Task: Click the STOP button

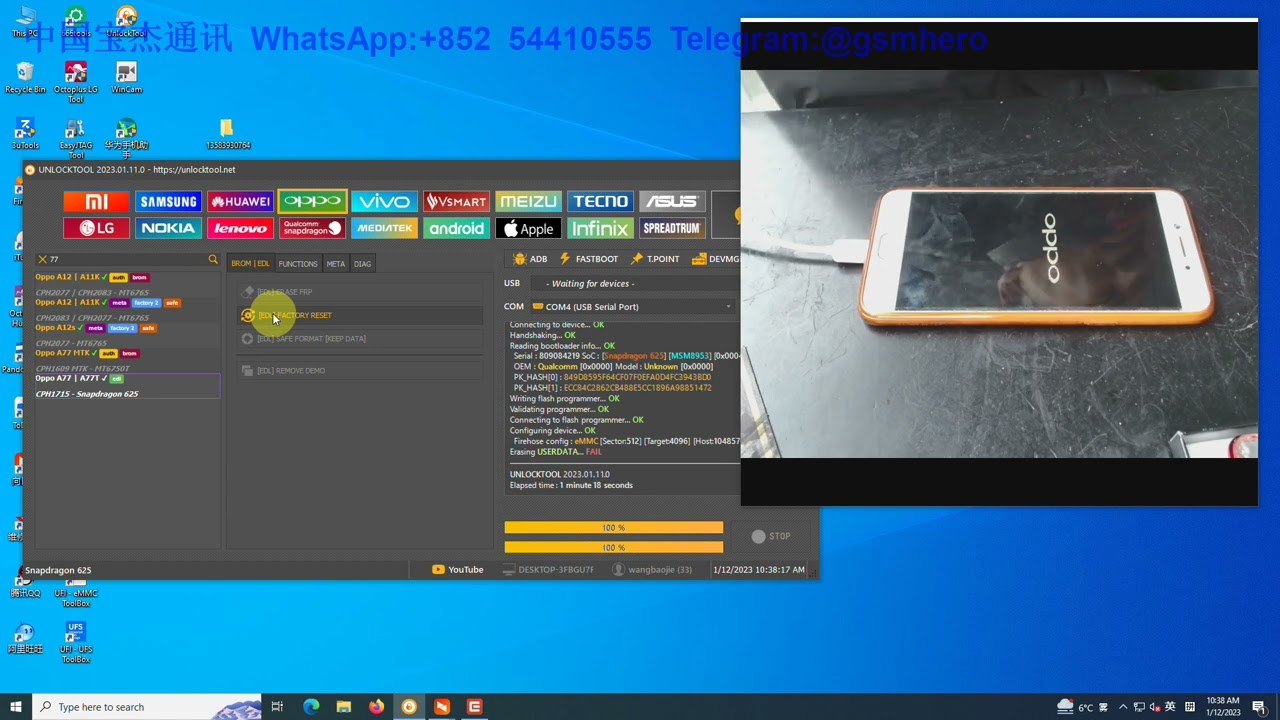Action: 771,536
